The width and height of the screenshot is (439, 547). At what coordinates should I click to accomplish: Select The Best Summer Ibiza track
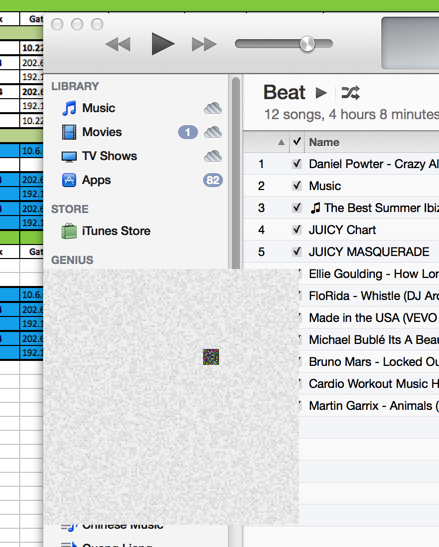click(381, 208)
